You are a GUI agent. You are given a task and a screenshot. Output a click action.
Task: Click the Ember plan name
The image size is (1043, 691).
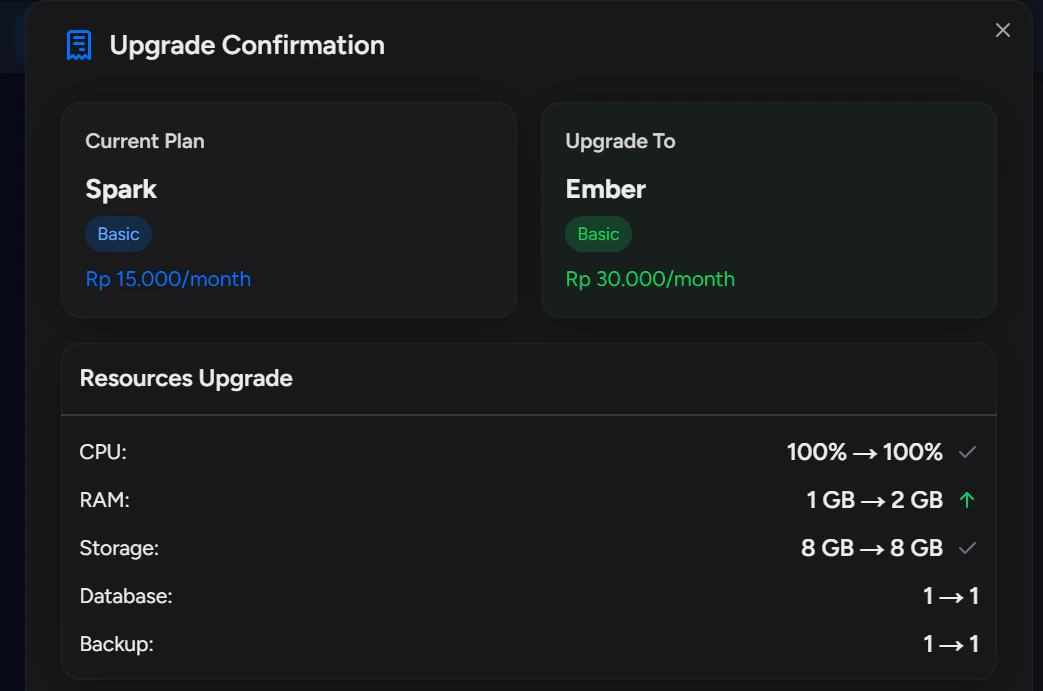[605, 190]
